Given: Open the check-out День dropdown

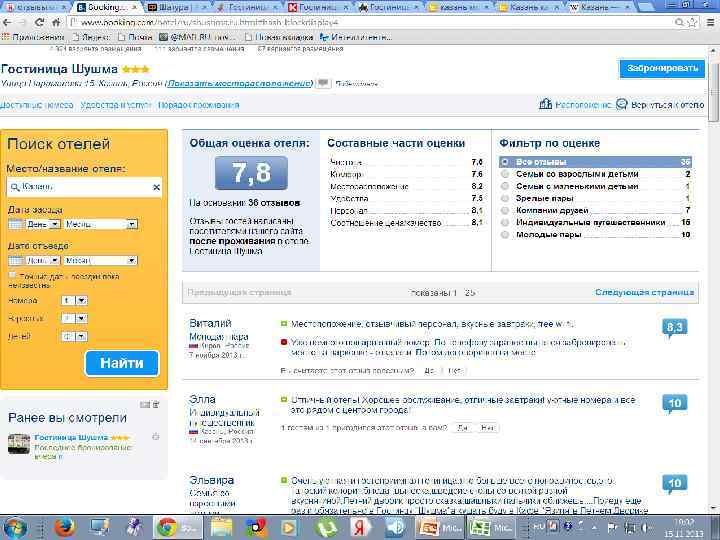Looking at the screenshot, I should [43, 260].
